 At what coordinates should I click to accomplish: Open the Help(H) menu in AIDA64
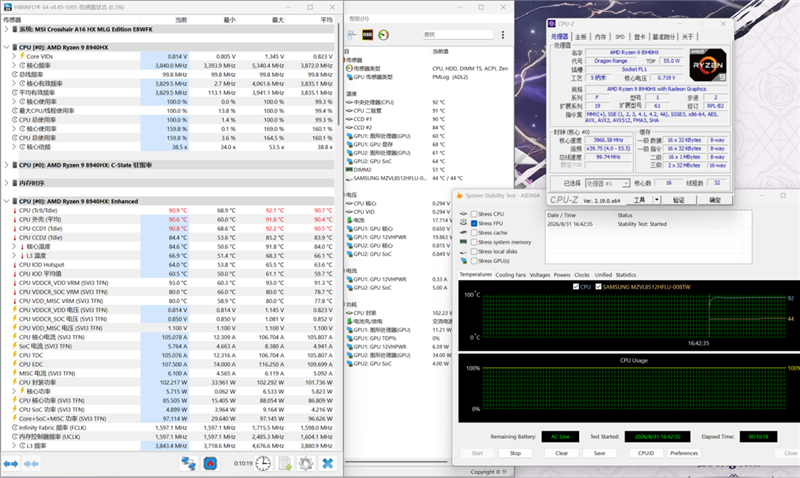point(359,19)
